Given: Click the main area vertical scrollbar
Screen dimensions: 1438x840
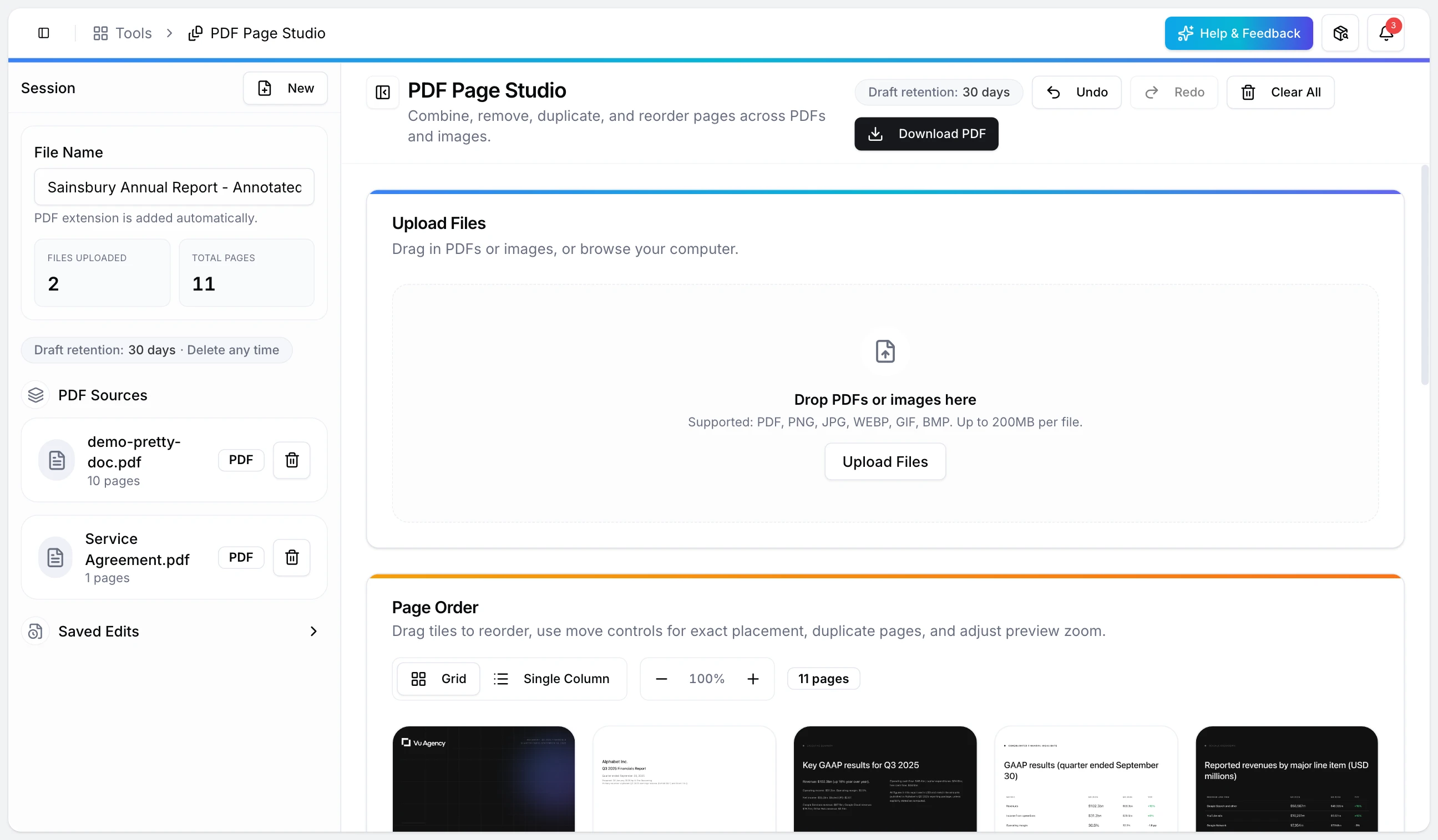Looking at the screenshot, I should point(1425,276).
